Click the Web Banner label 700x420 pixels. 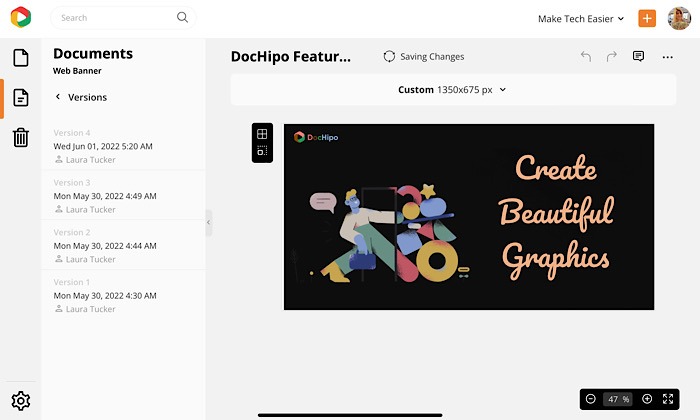(77, 71)
